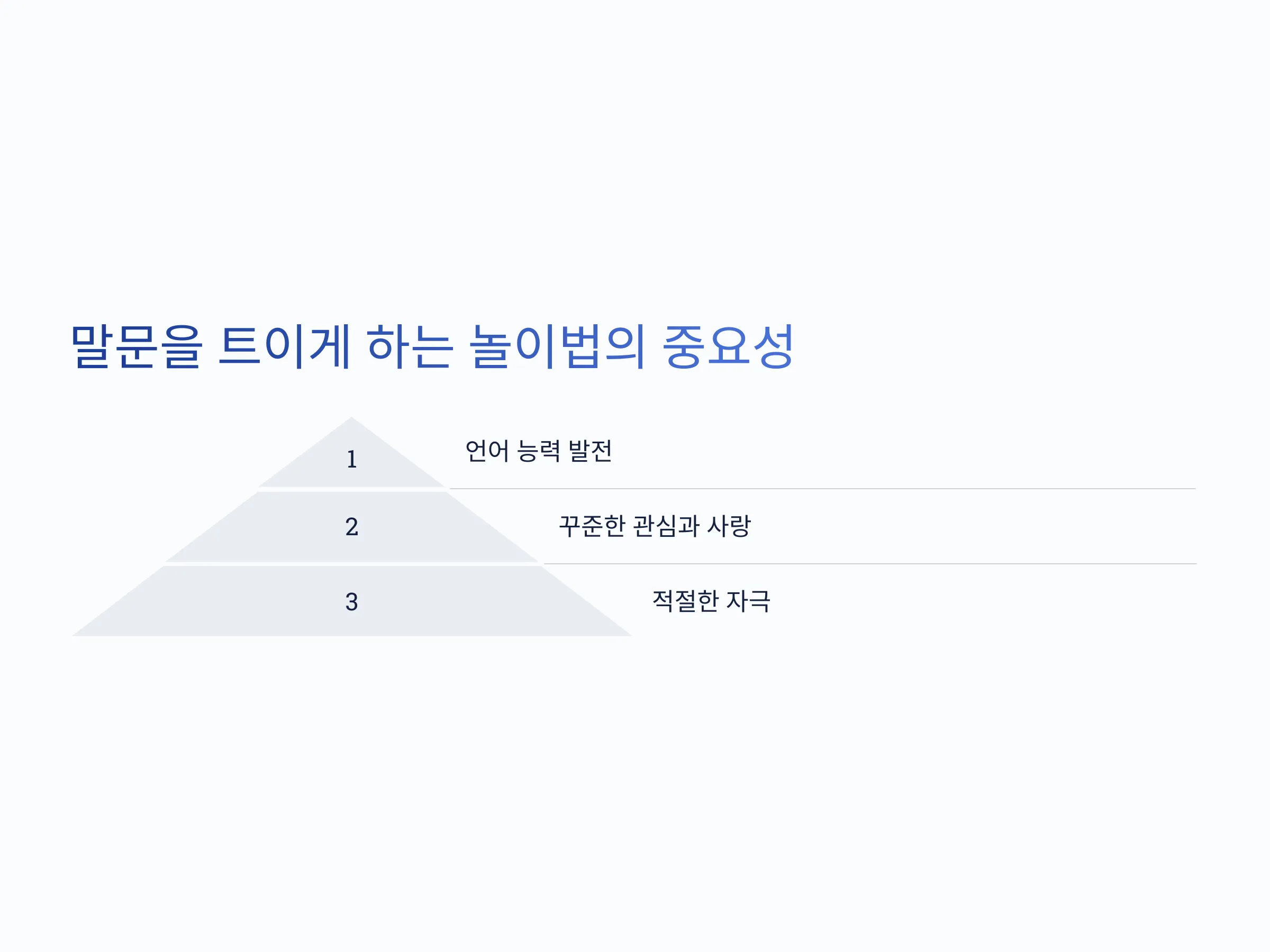
Task: Click the text 언어 능력 발전
Action: (x=538, y=451)
